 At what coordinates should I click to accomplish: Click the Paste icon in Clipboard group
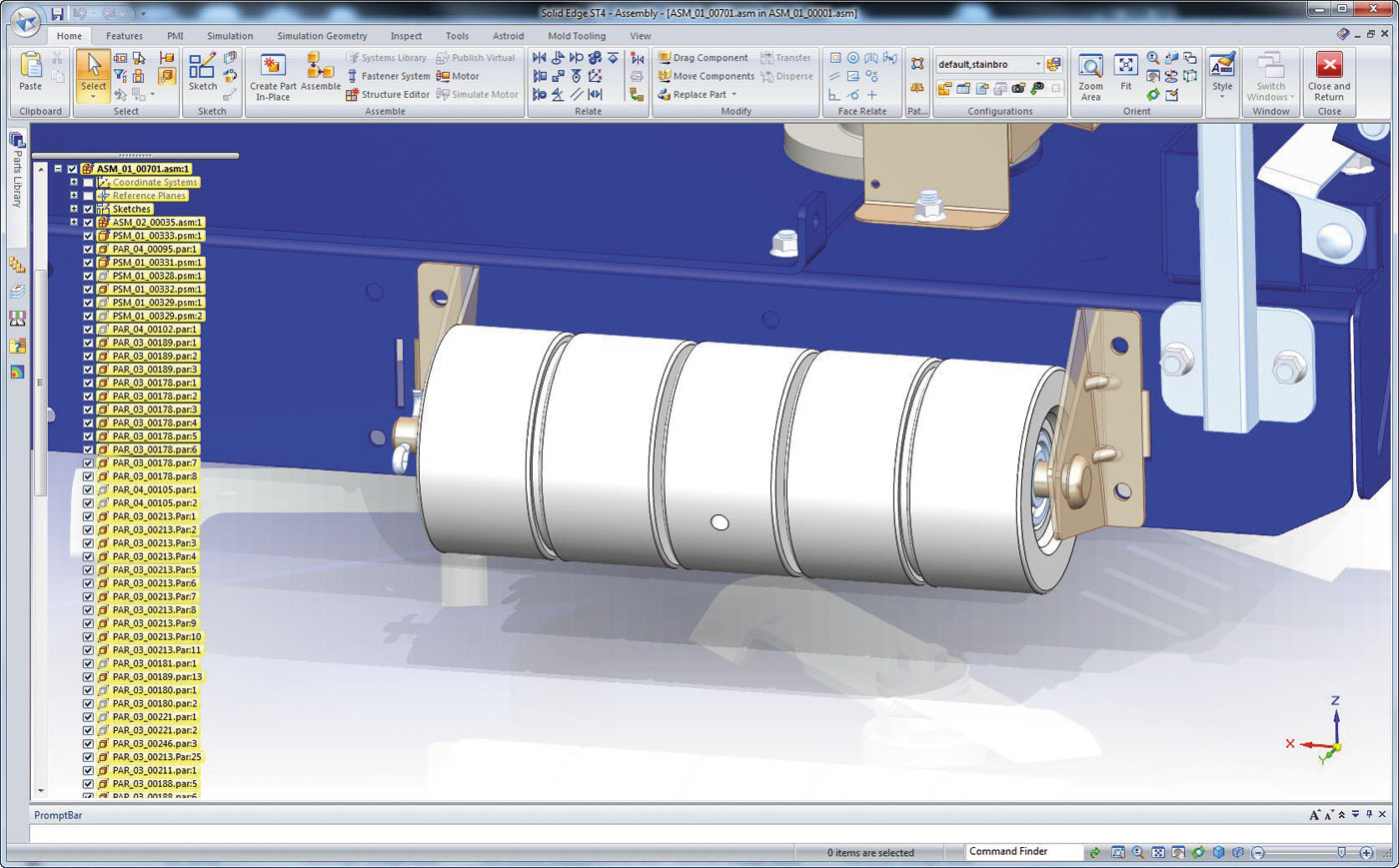coord(31,70)
